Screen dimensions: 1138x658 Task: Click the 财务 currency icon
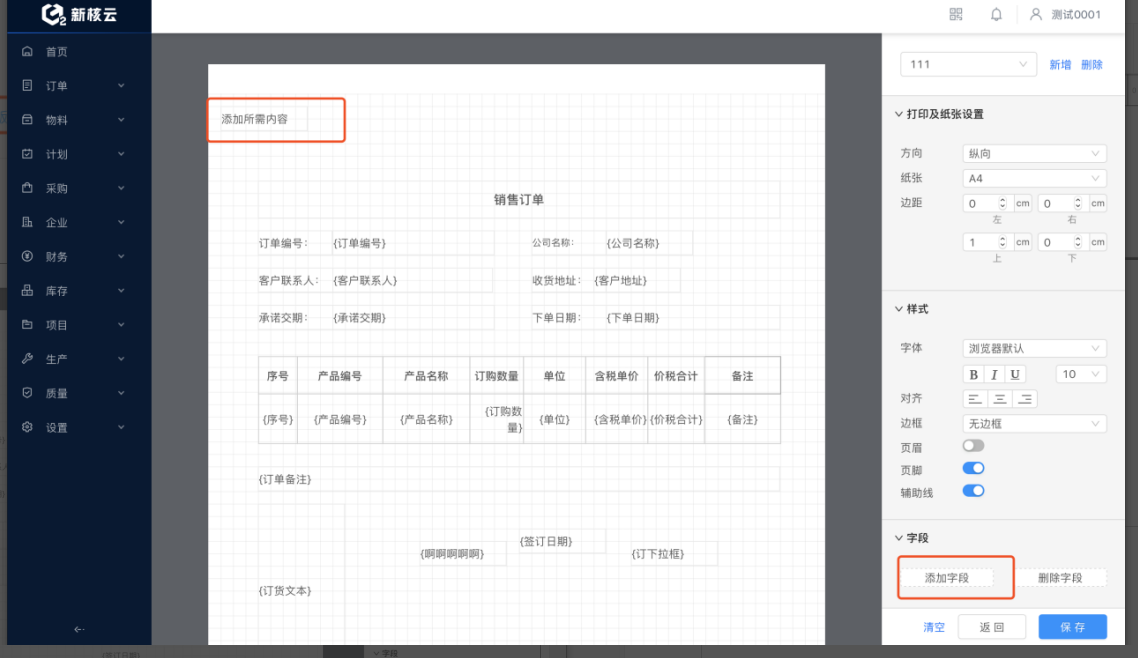tap(28, 256)
